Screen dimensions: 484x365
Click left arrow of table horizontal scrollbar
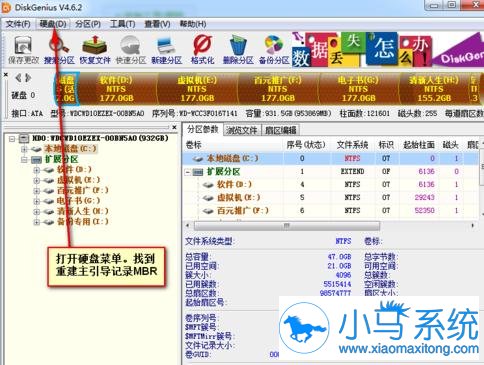click(x=188, y=226)
